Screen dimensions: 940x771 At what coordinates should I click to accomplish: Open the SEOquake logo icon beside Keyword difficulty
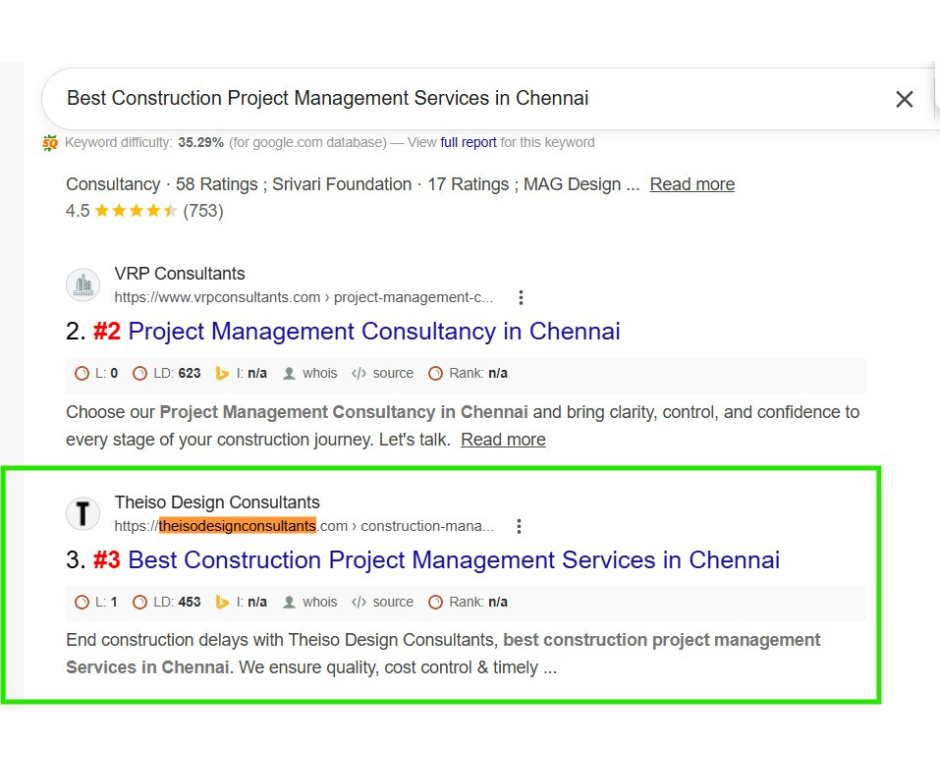[50, 143]
